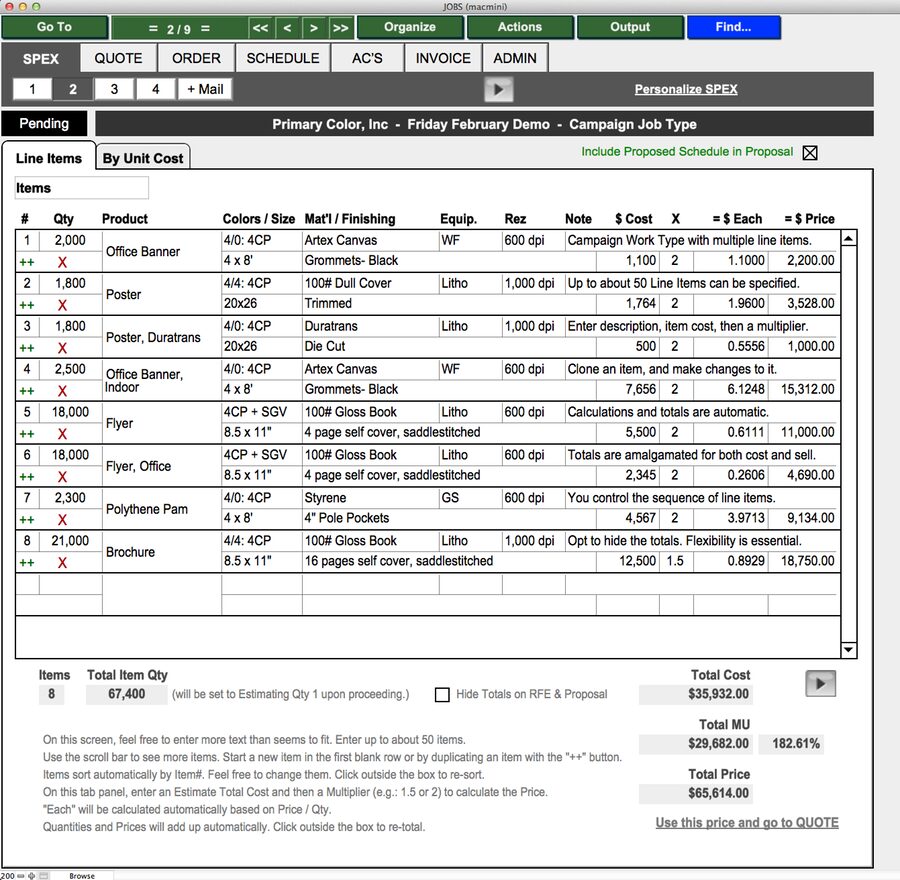The width and height of the screenshot is (900, 880).
Task: Go back a record with the < arrow
Action: pos(289,27)
